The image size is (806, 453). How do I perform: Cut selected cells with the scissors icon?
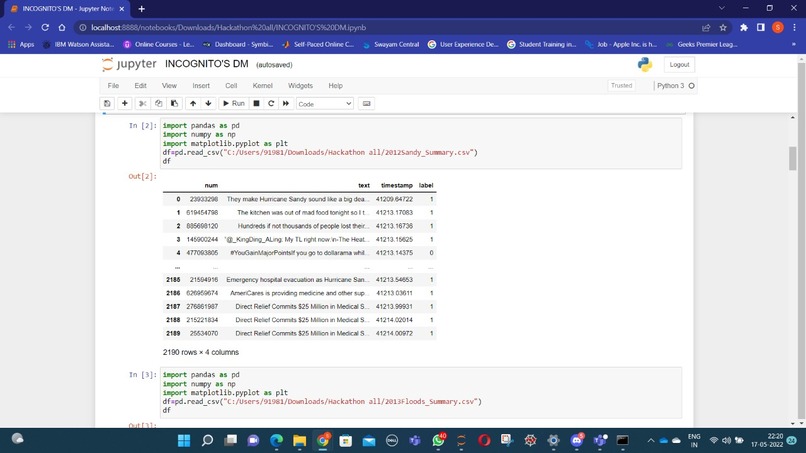point(142,103)
